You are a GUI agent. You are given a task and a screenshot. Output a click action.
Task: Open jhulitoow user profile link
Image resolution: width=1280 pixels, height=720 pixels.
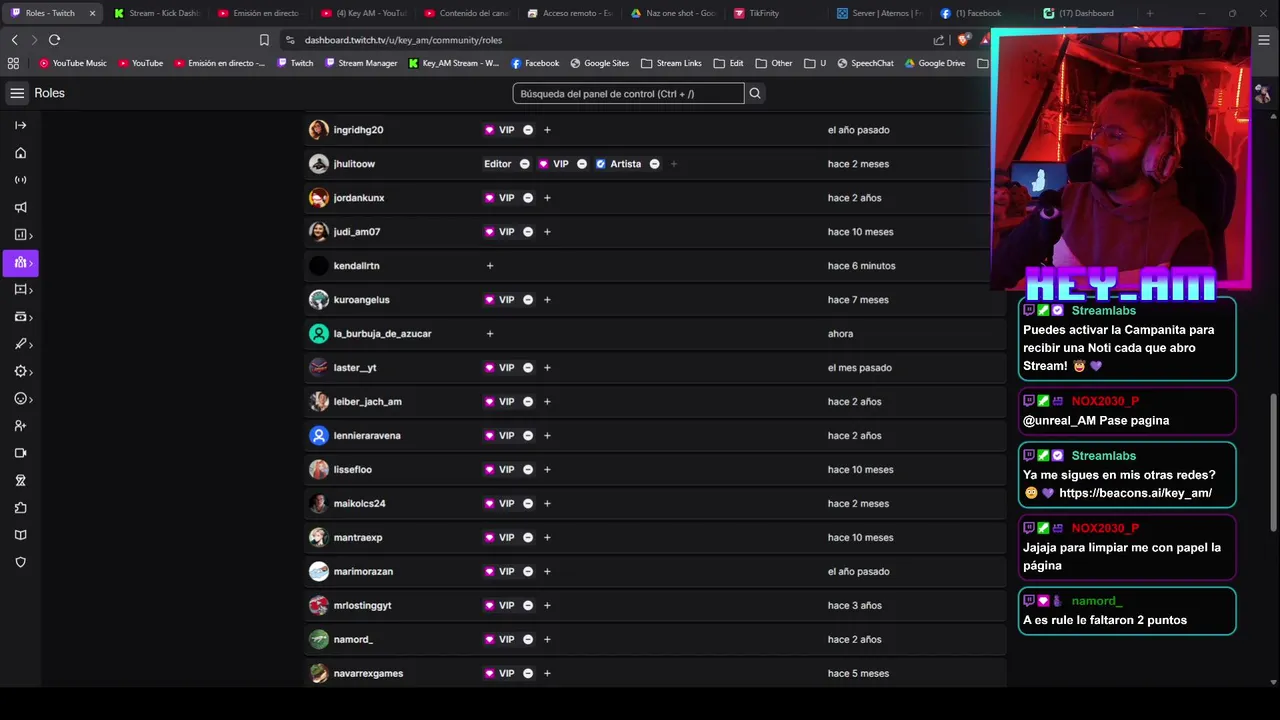point(354,164)
